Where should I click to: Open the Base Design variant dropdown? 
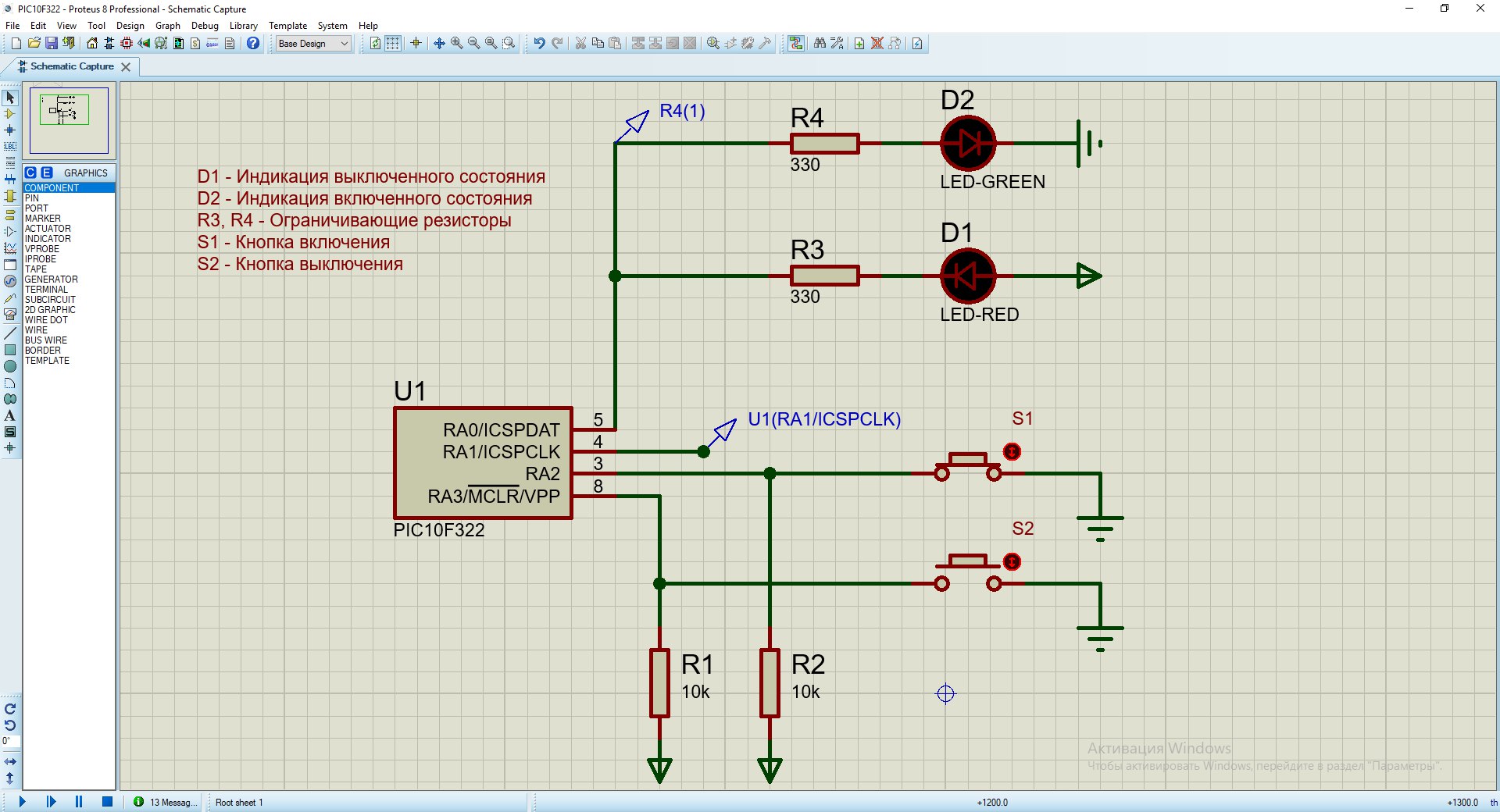(313, 44)
